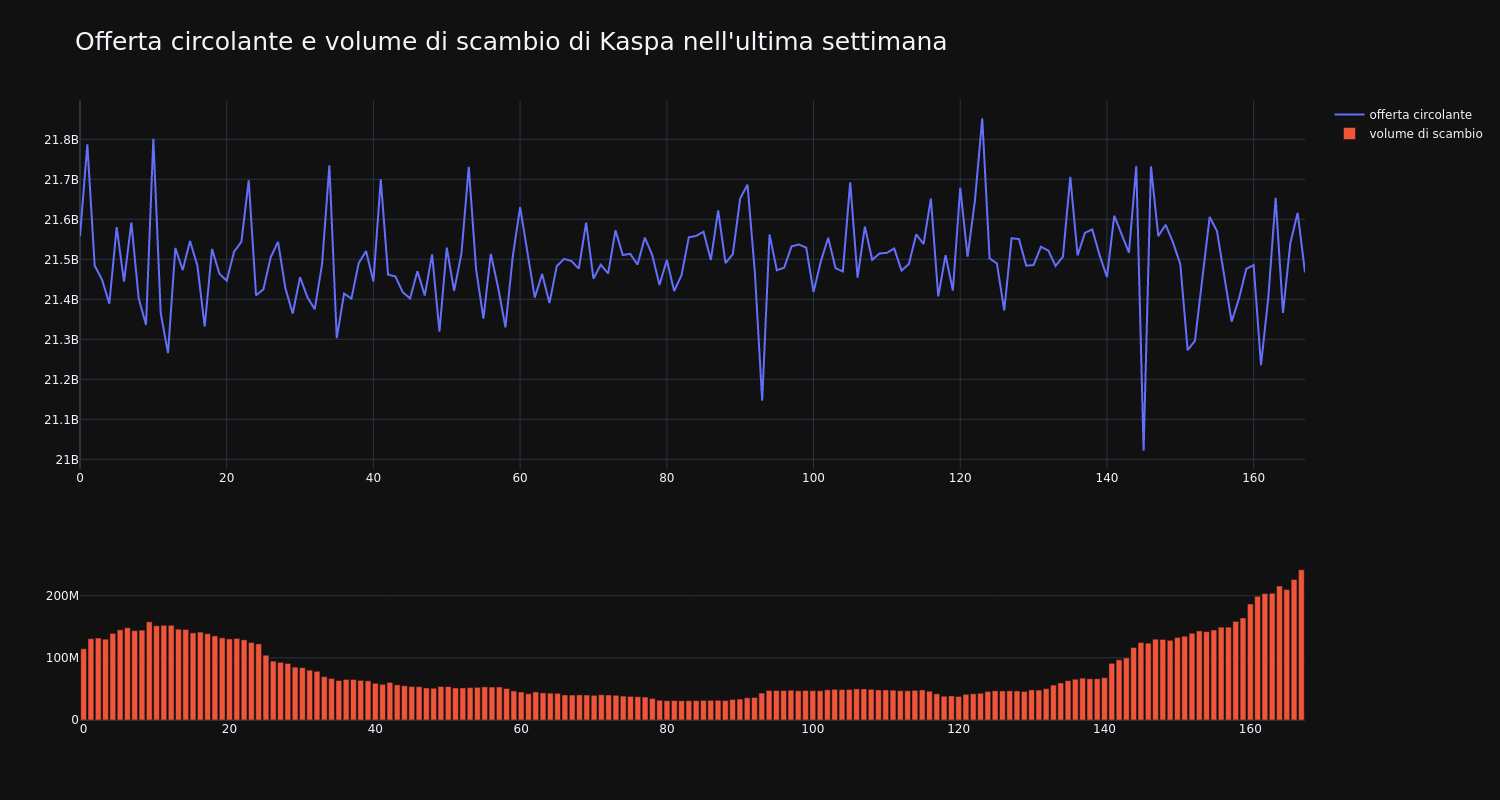The image size is (1500, 800).
Task: Click the chart title about Kaspa
Action: (x=511, y=42)
